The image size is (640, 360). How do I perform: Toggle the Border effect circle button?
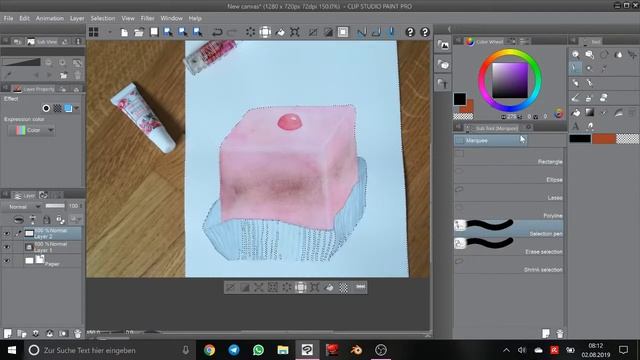point(46,108)
